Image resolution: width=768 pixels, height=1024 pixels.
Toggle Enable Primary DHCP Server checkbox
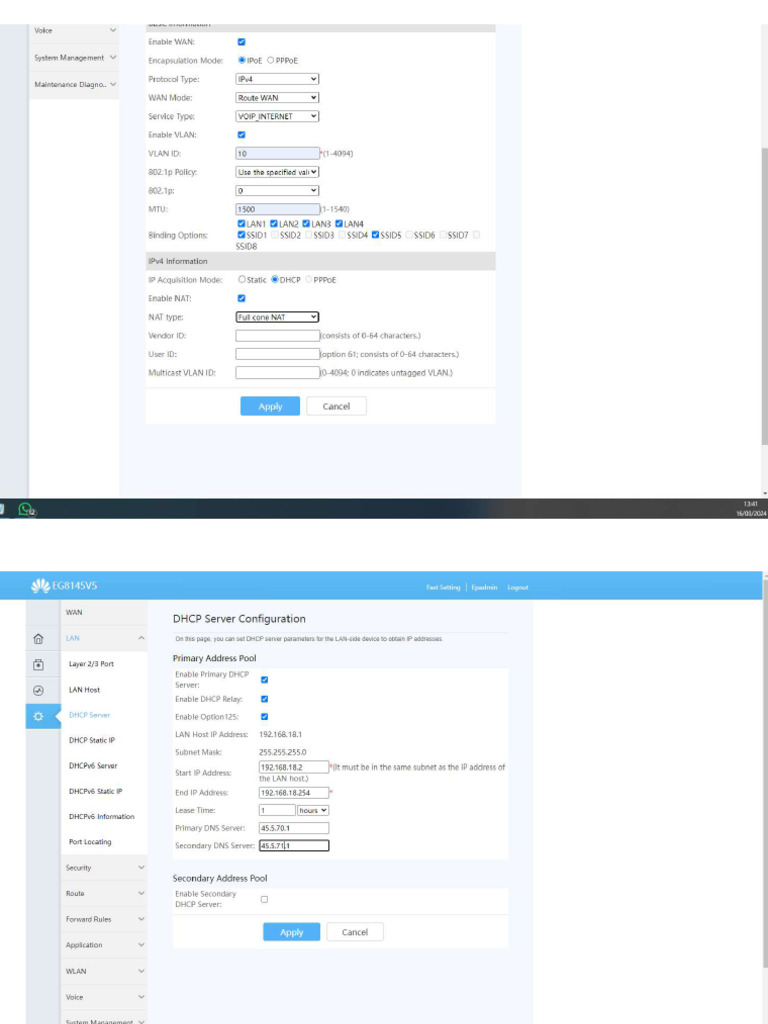(264, 680)
